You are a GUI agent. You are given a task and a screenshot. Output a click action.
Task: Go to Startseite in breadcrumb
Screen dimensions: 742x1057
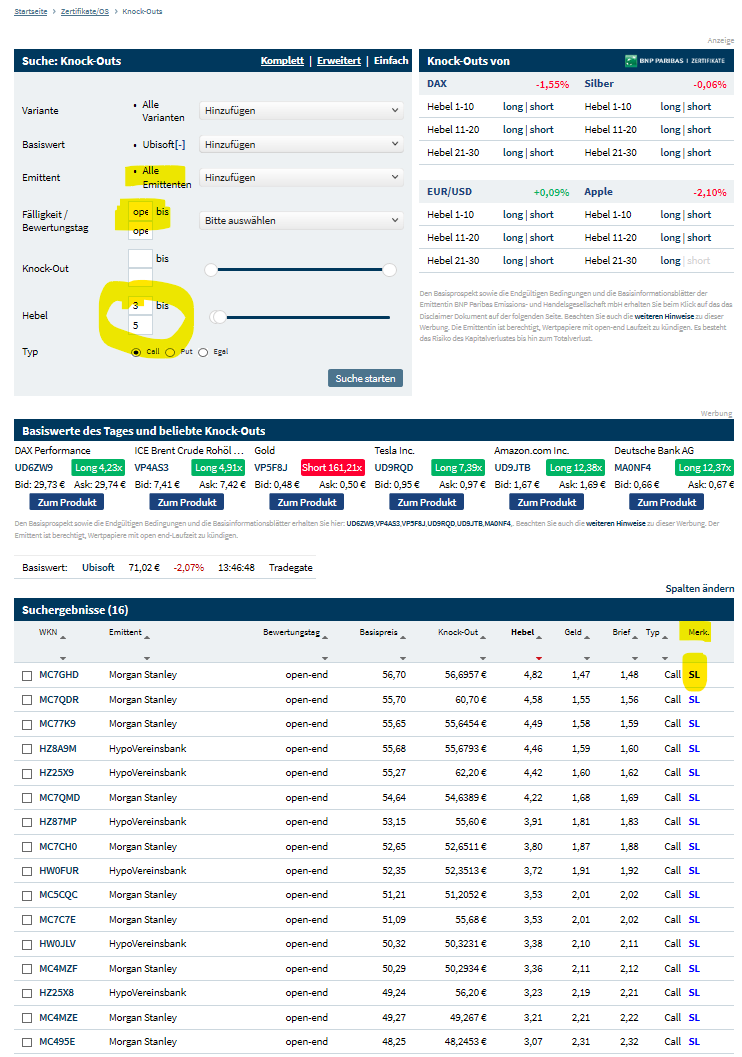[31, 11]
